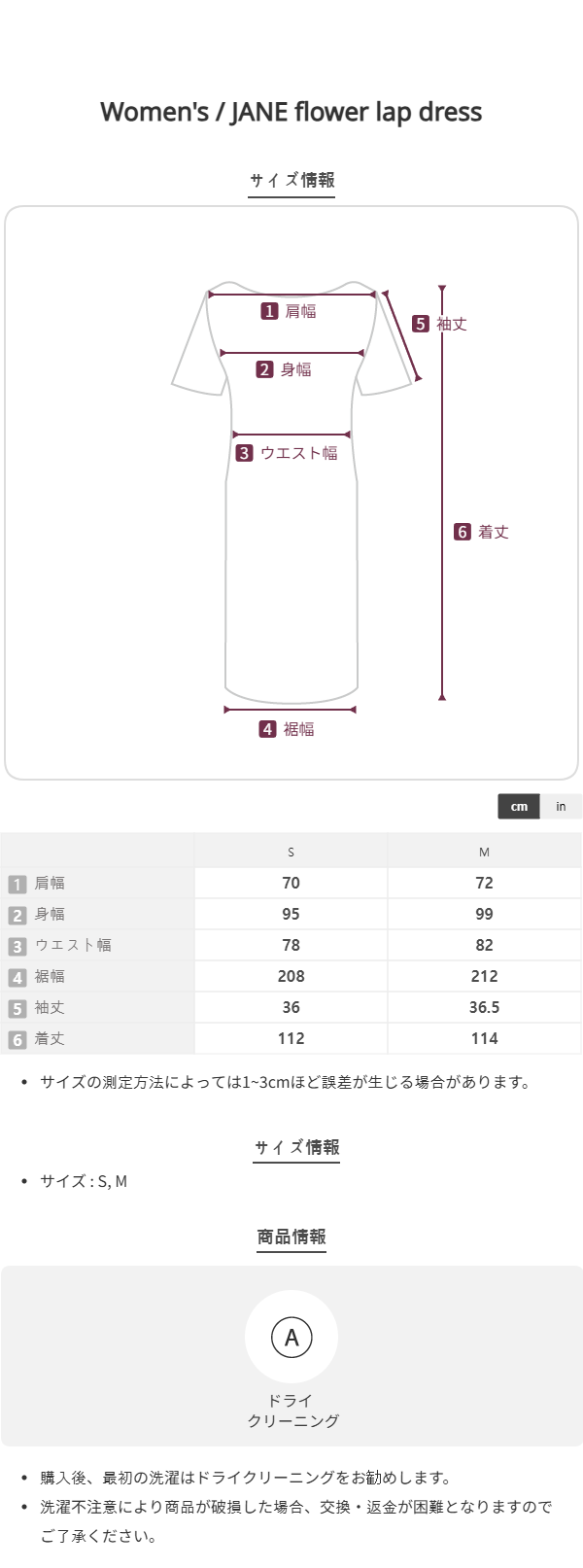Screen dimensions: 583x1568
Task: Click the circled A dry cleaning symbol
Action: [291, 1338]
